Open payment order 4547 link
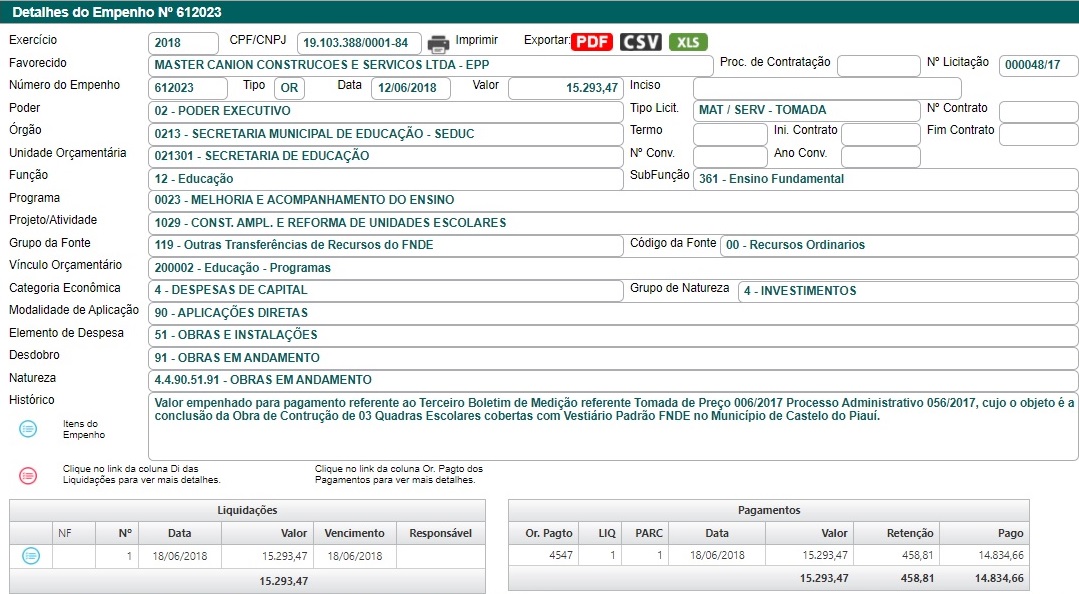 pyautogui.click(x=561, y=555)
